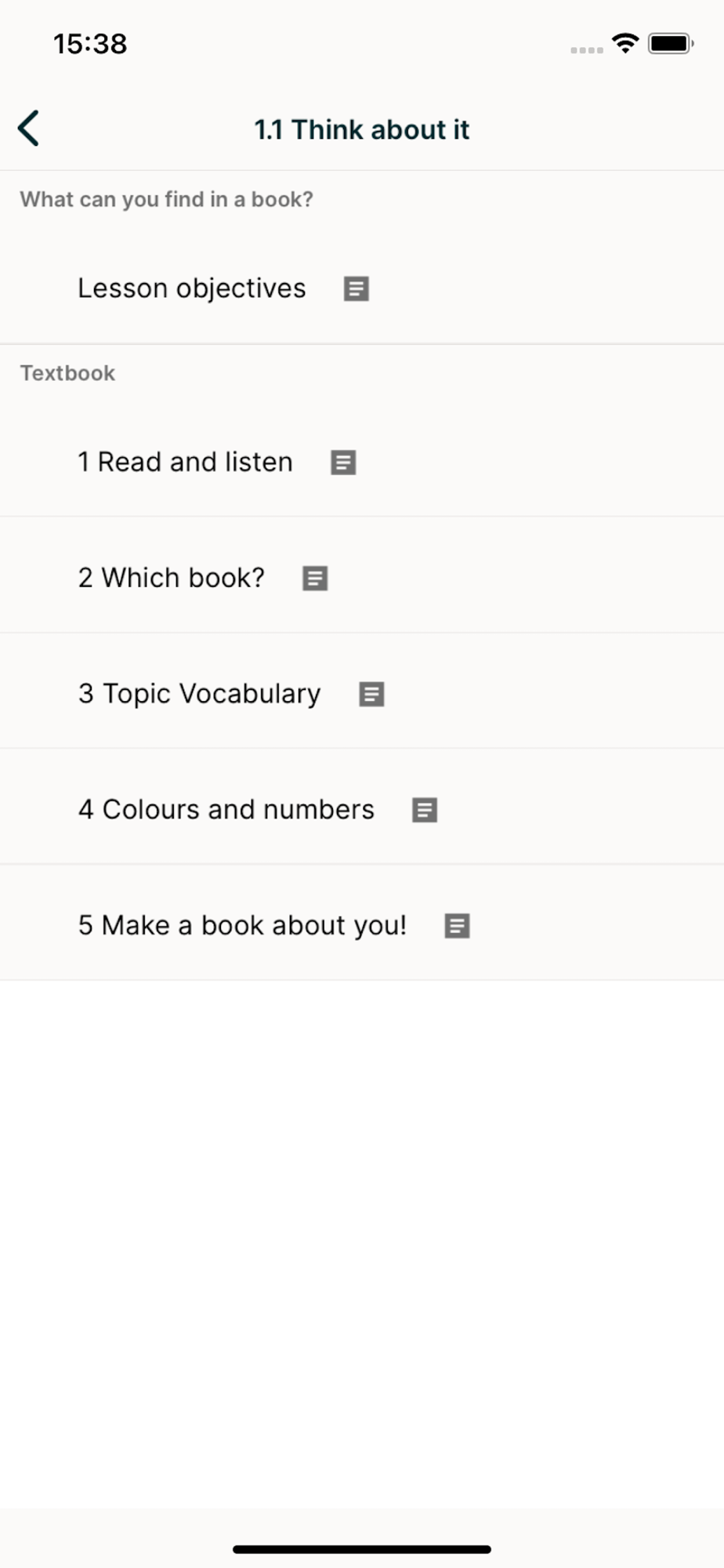Select 4 Colours and numbers

click(226, 810)
